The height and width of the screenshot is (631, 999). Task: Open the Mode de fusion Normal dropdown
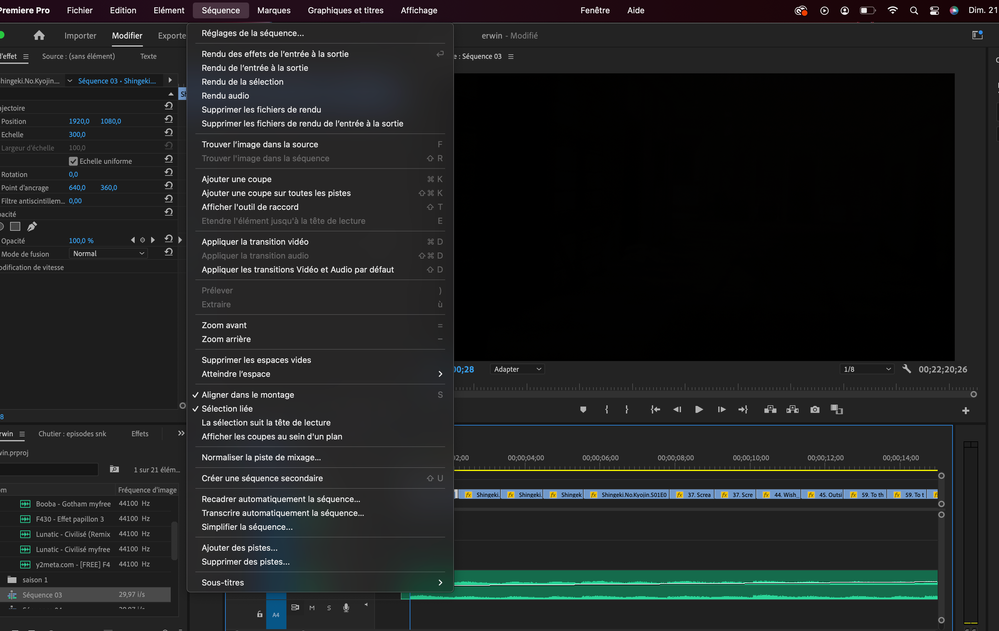pos(108,254)
